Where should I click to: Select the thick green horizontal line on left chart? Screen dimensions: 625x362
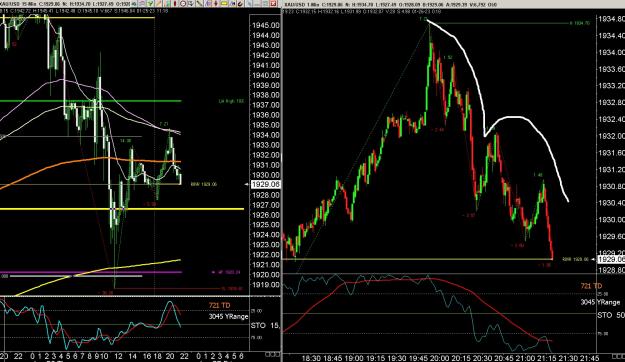point(90,101)
